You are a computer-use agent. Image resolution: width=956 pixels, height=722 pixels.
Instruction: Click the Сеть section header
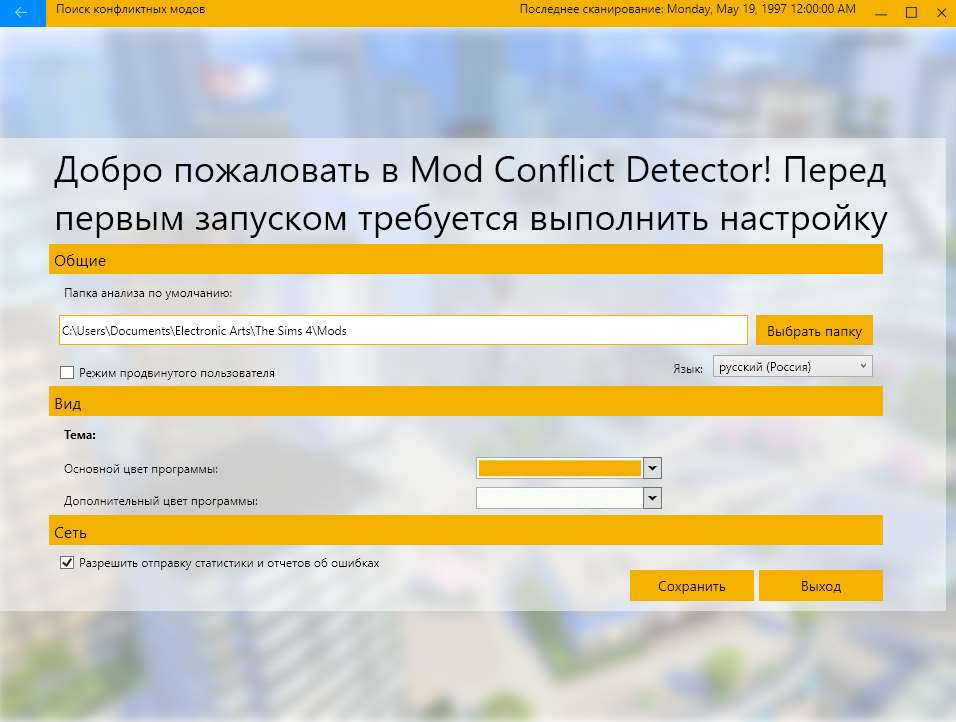(x=466, y=532)
